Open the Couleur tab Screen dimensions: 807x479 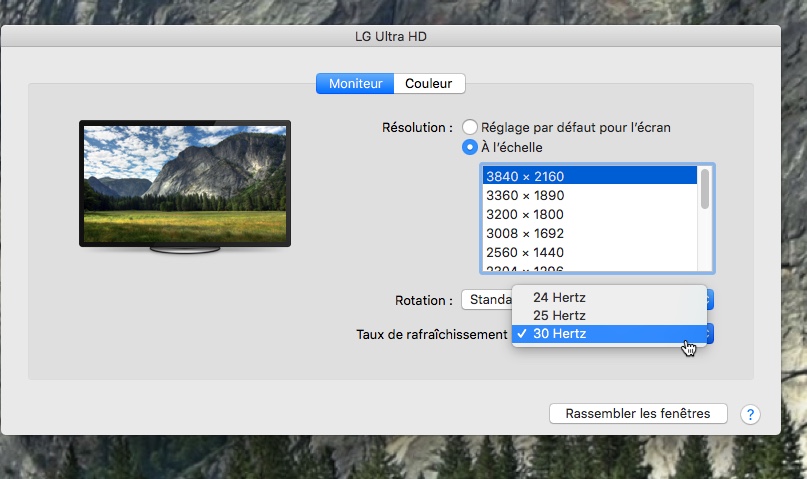pyautogui.click(x=429, y=83)
